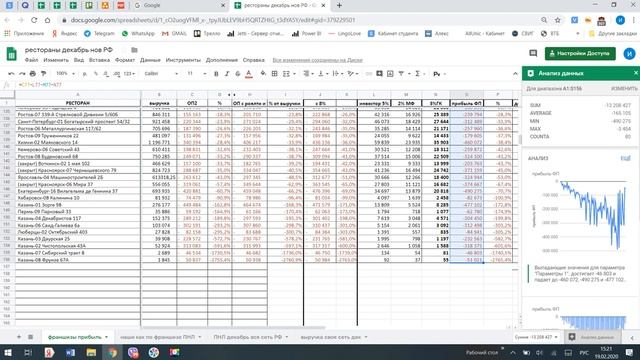Close the Анализ данных panel
The width and height of the screenshot is (640, 360).
pyautogui.click(x=636, y=73)
